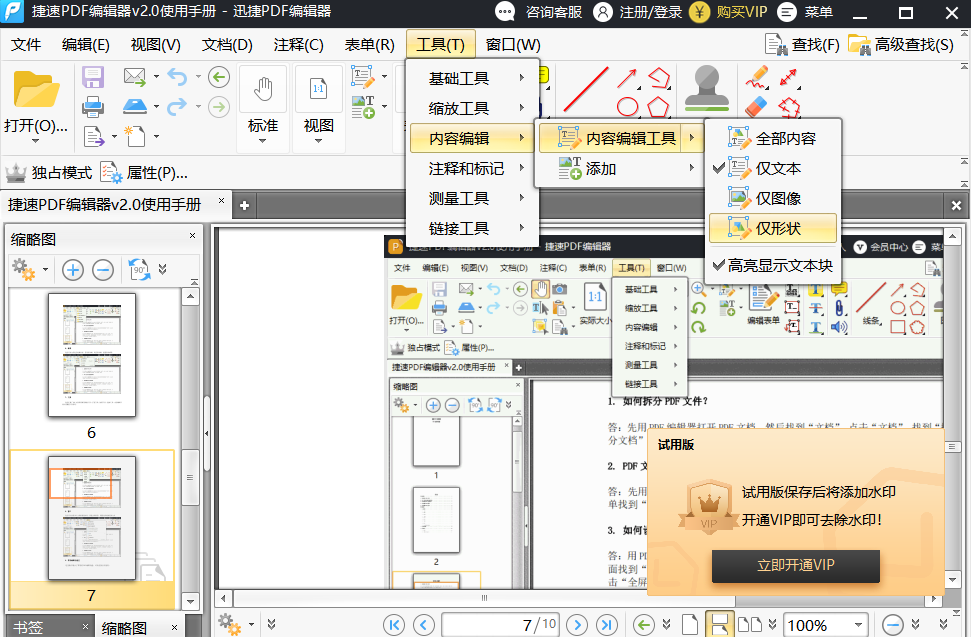Image resolution: width=971 pixels, height=637 pixels.
Task: Open 高级查找(S) advanced search
Action: (x=901, y=45)
